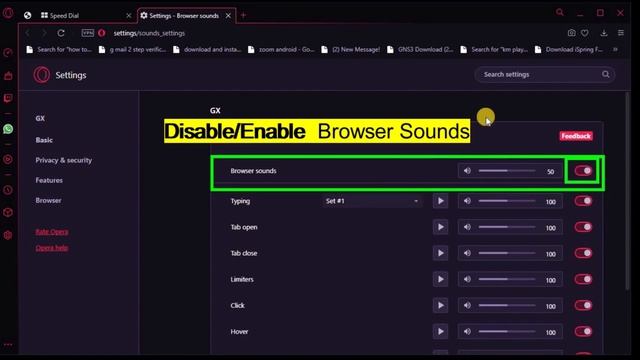Screen dimensions: 640x360
Task: Play the Tab close sound preview
Action: tap(440, 253)
